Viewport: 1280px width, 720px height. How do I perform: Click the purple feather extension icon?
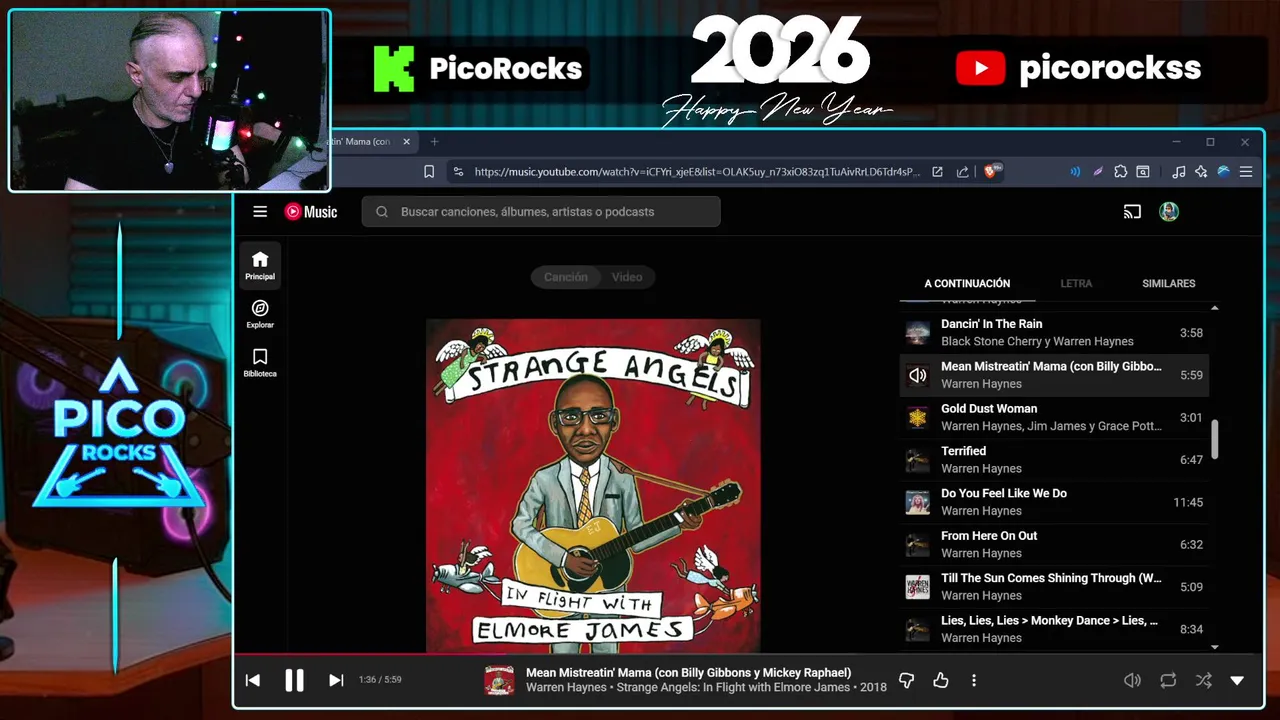1098,172
